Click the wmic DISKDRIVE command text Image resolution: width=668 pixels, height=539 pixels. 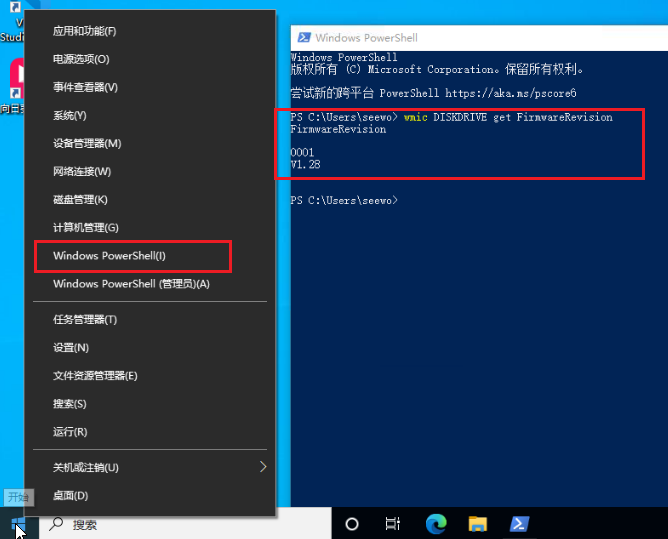508,117
